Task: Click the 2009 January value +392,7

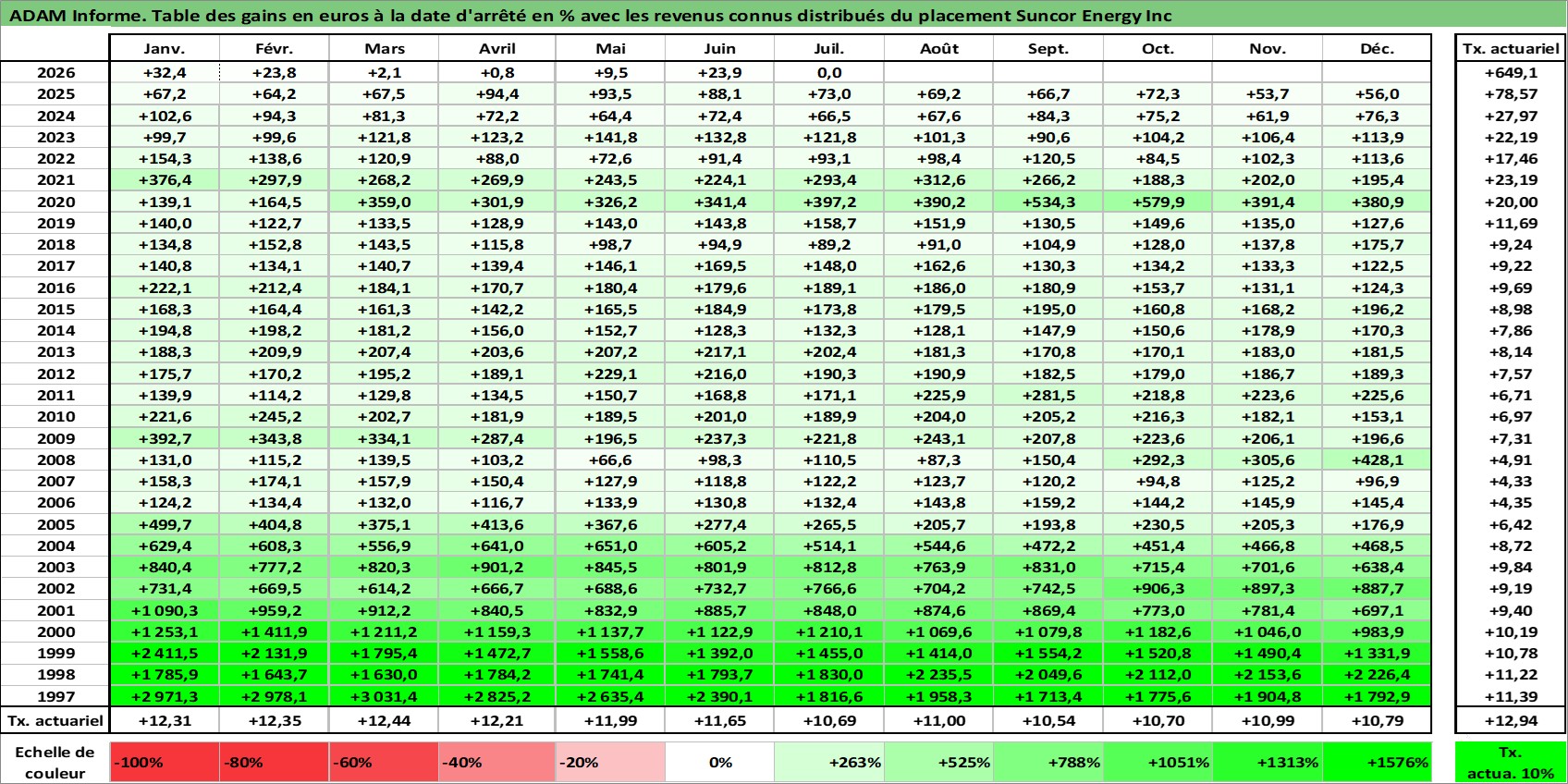Action: [x=165, y=439]
